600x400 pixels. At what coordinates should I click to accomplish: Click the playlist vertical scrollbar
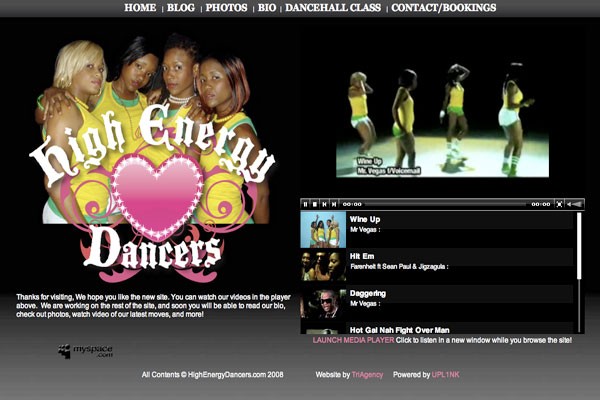point(579,273)
